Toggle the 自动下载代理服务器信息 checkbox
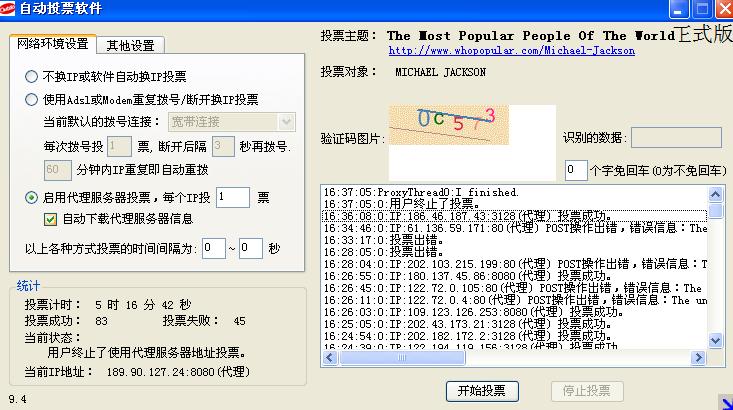The width and height of the screenshot is (733, 410). click(51, 219)
